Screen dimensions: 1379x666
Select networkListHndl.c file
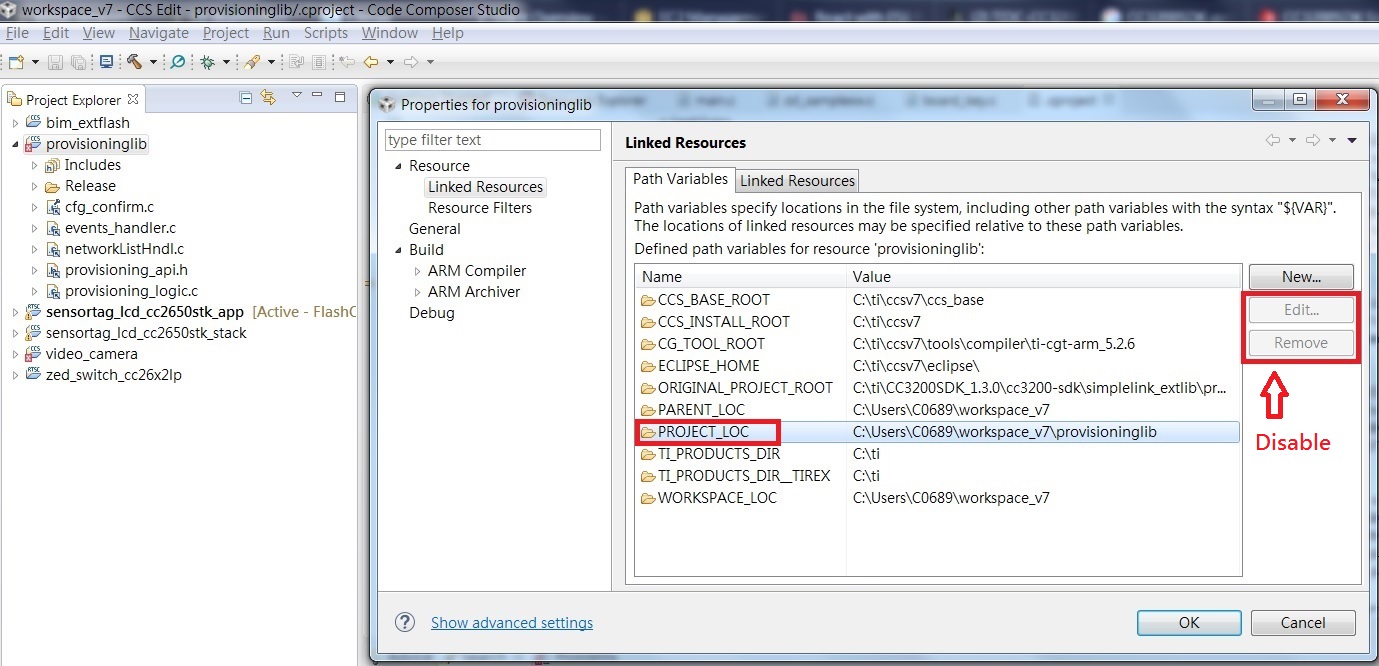124,249
